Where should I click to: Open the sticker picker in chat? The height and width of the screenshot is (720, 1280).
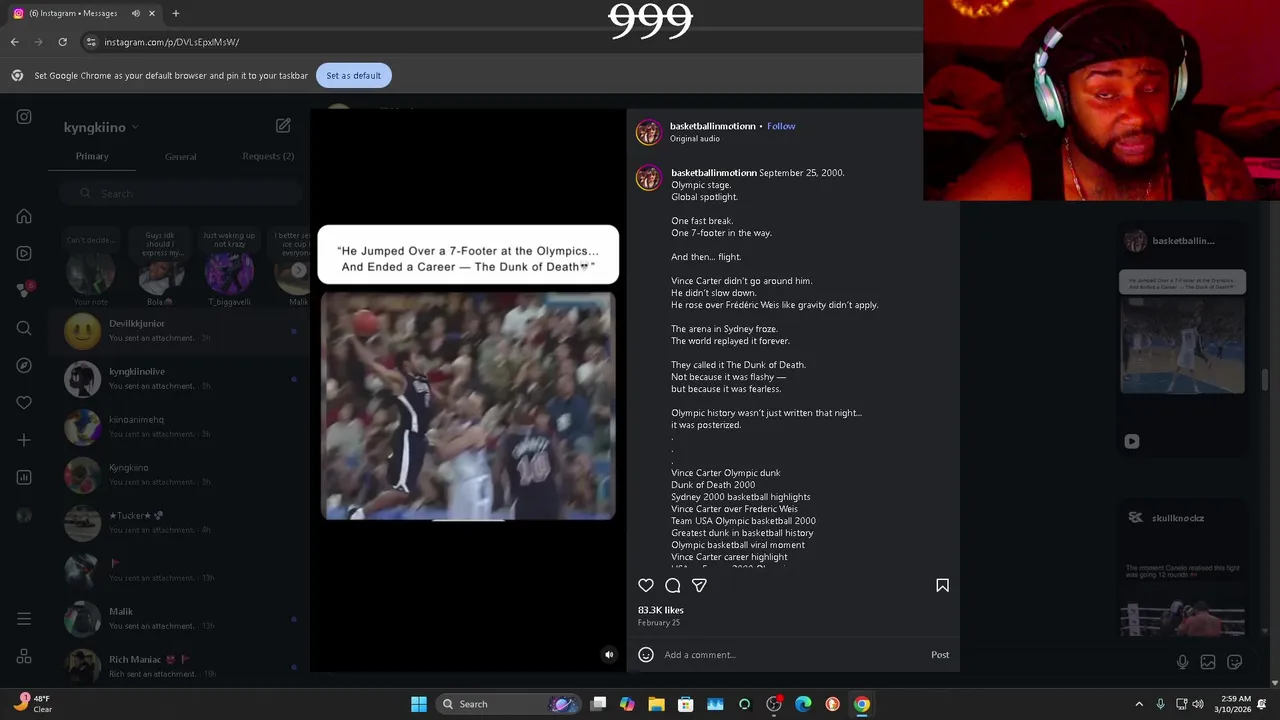click(1234, 662)
